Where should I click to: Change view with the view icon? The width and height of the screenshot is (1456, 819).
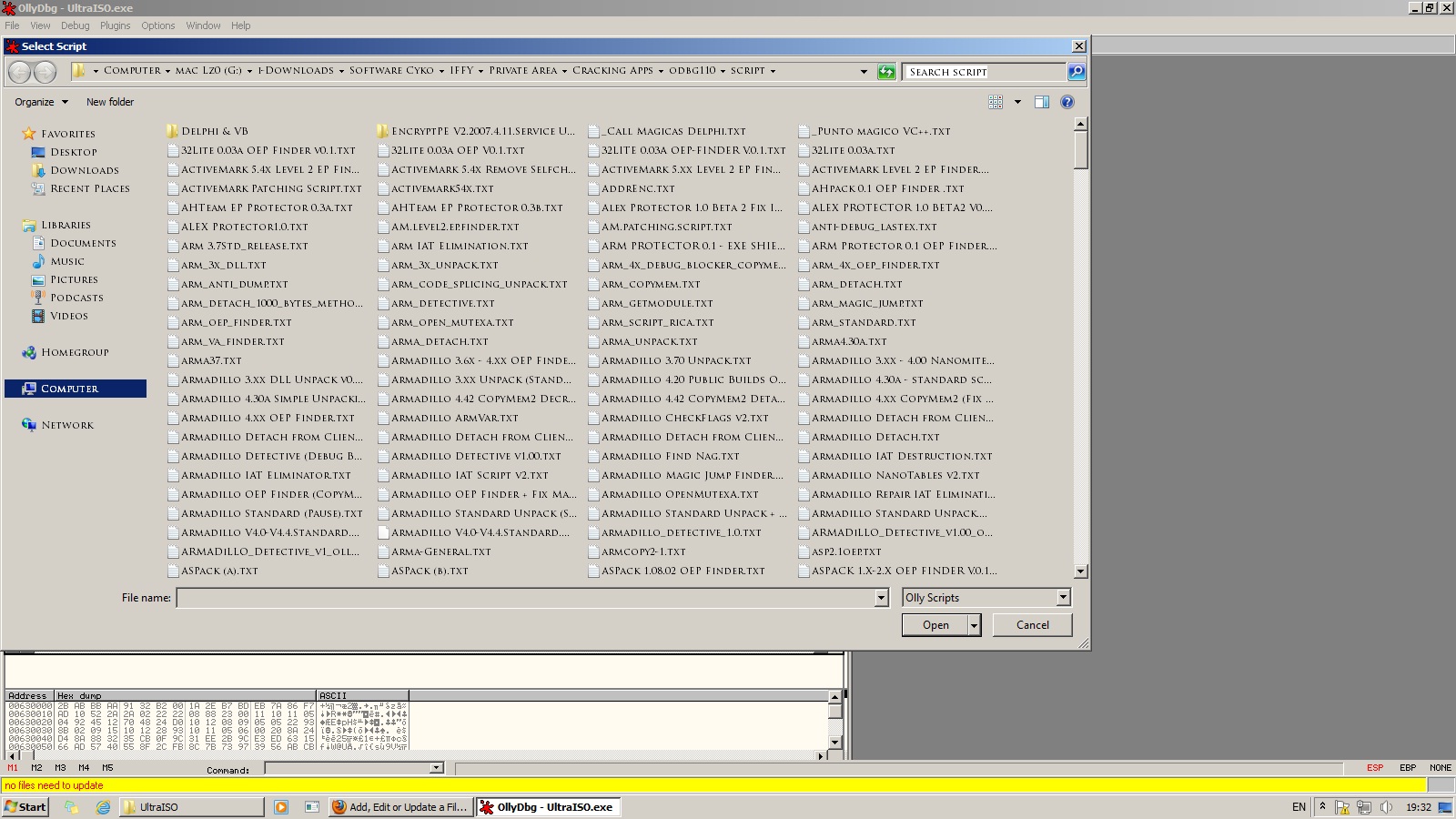996,102
